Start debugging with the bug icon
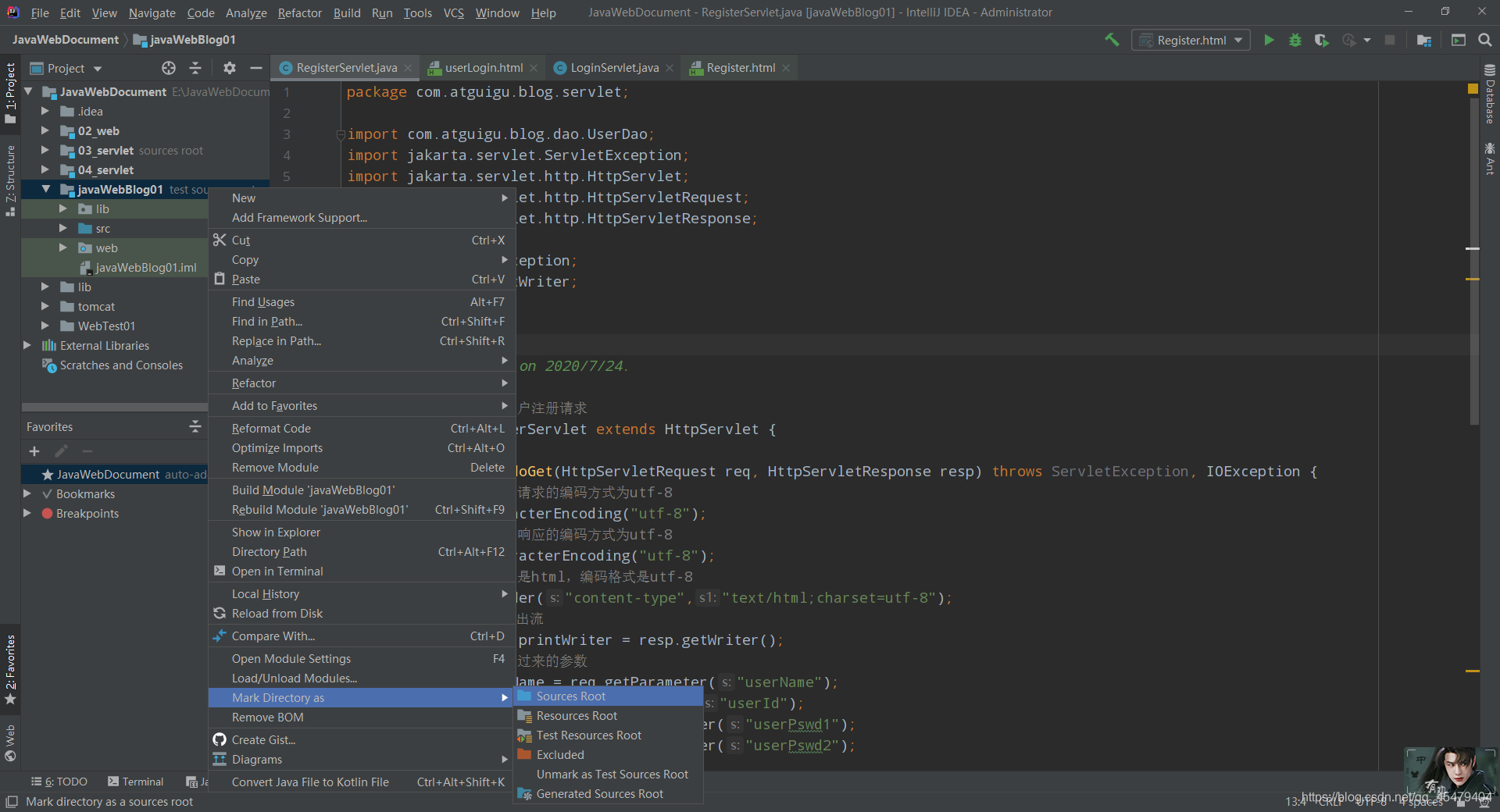This screenshot has height=812, width=1500. [x=1295, y=40]
